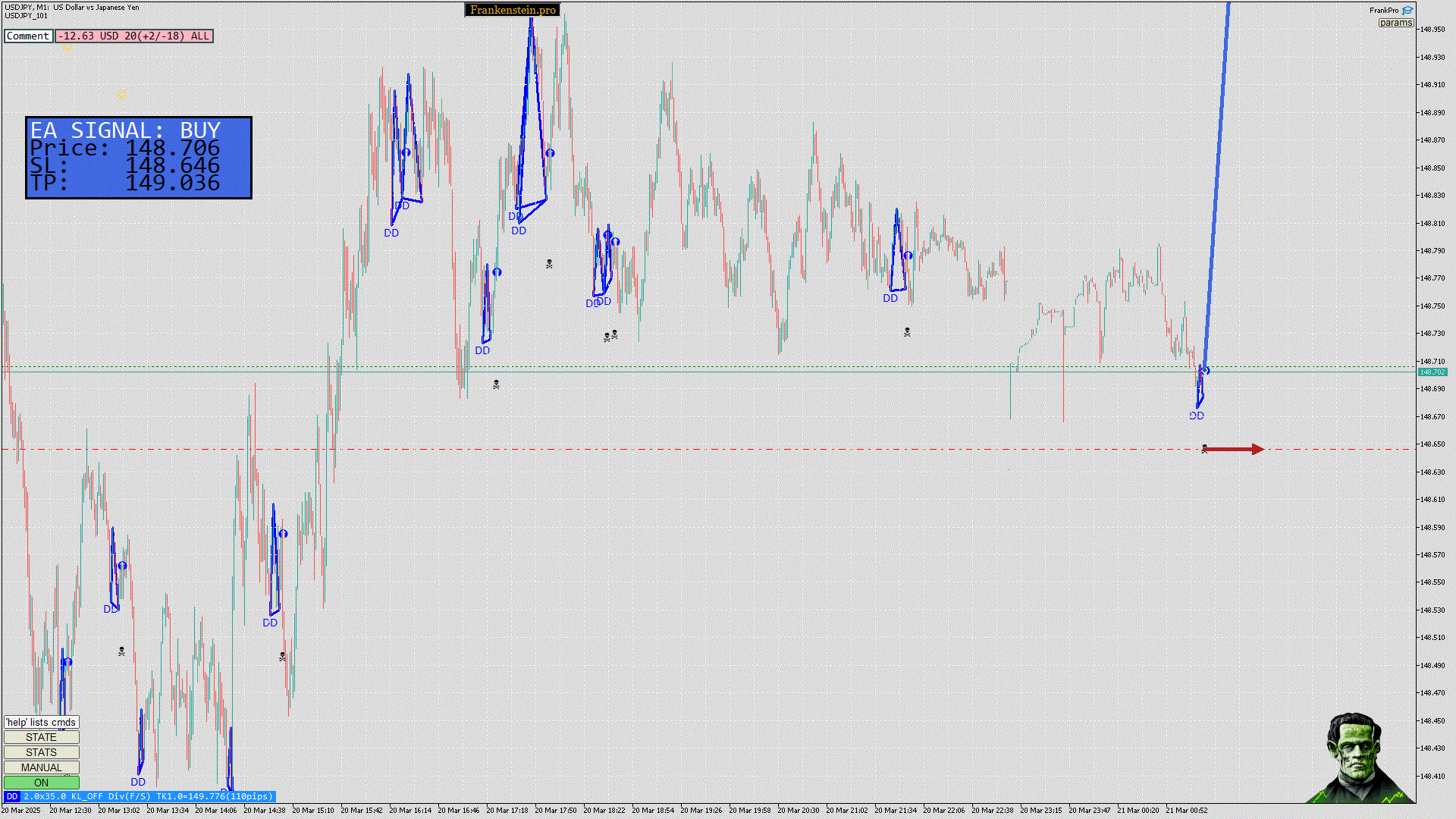Click the red stop-loss arrow marker
Viewport: 1456px width, 819px height.
click(1234, 450)
